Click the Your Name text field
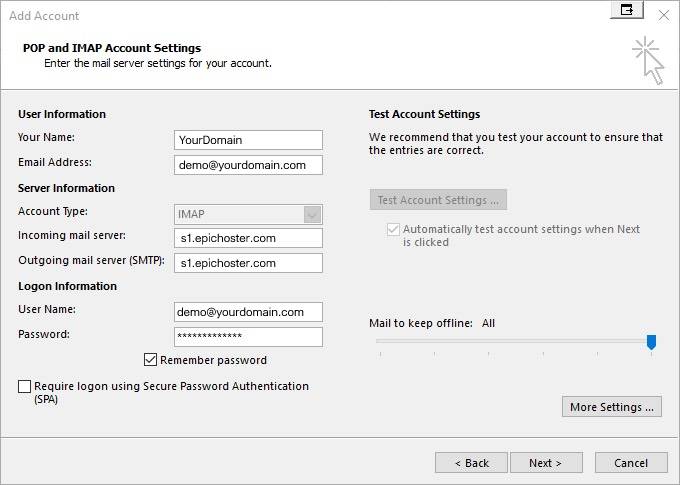The width and height of the screenshot is (680, 485). 248,140
